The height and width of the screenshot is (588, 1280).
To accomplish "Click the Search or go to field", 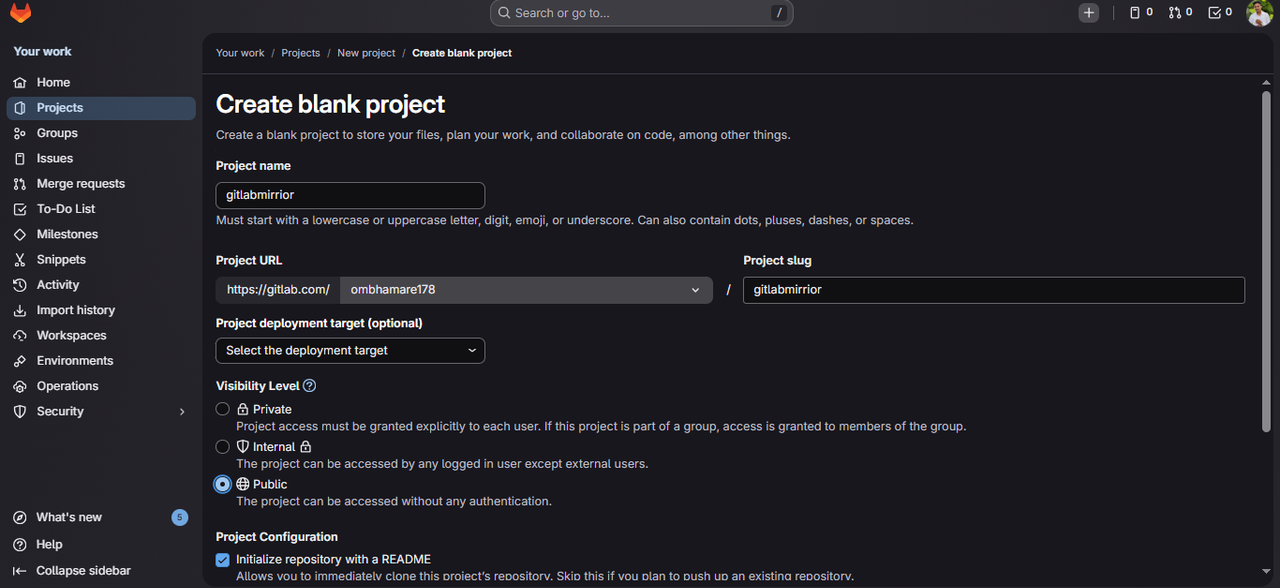I will pos(641,13).
